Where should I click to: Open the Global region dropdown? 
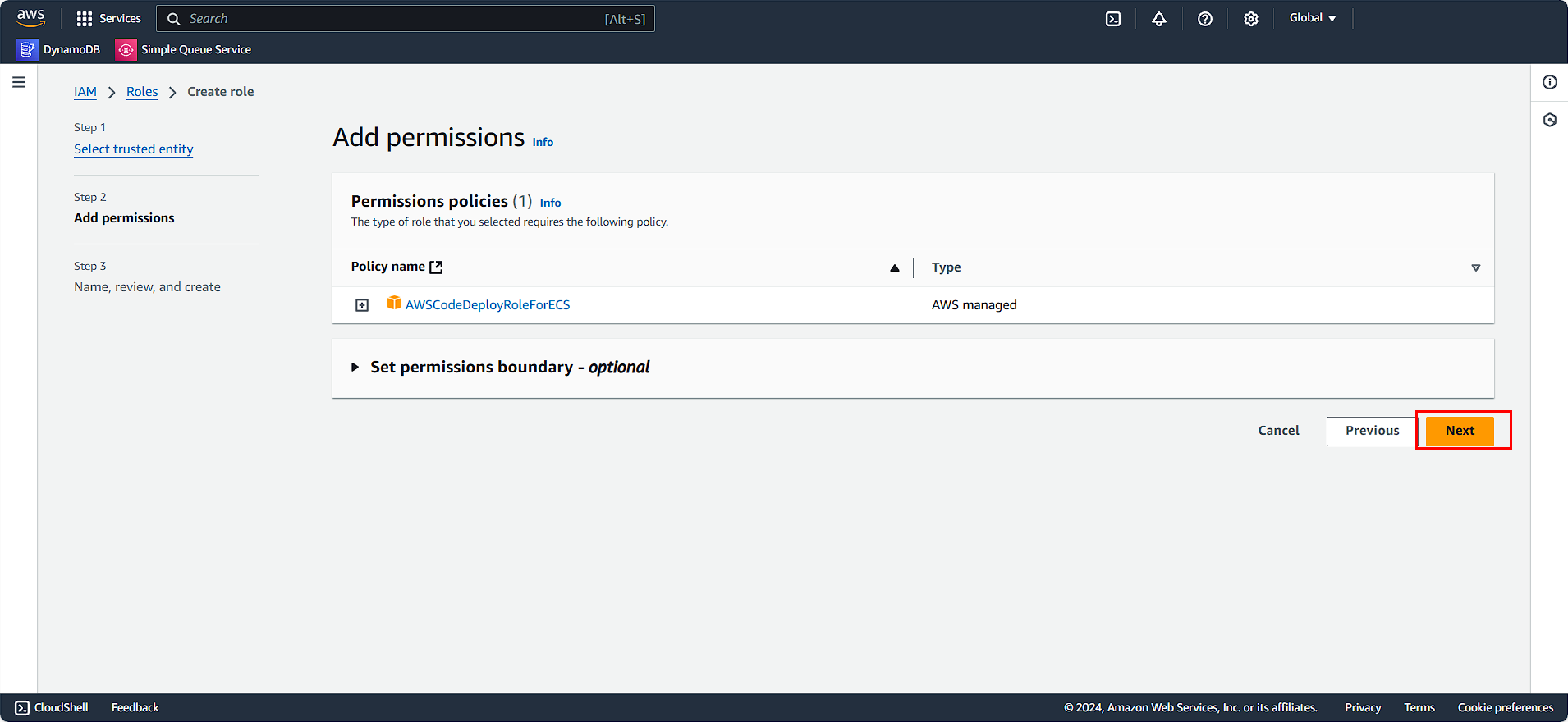pyautogui.click(x=1313, y=18)
